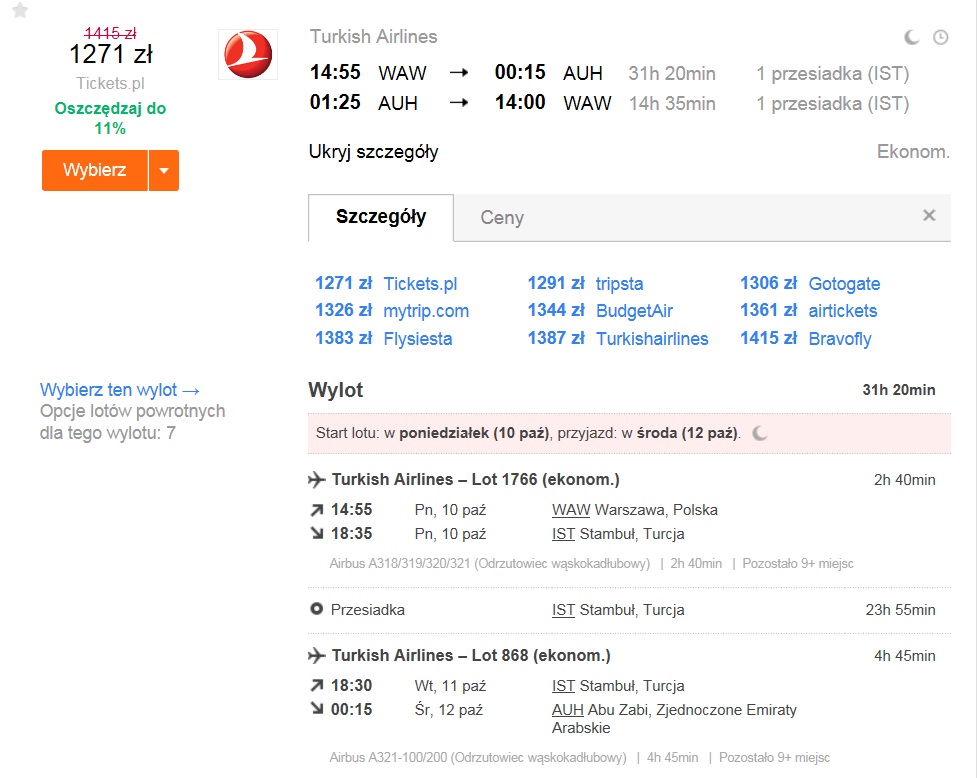Choose the 1291 zł tripsta offer
Viewport: 979px width, 778px height.
tap(585, 283)
